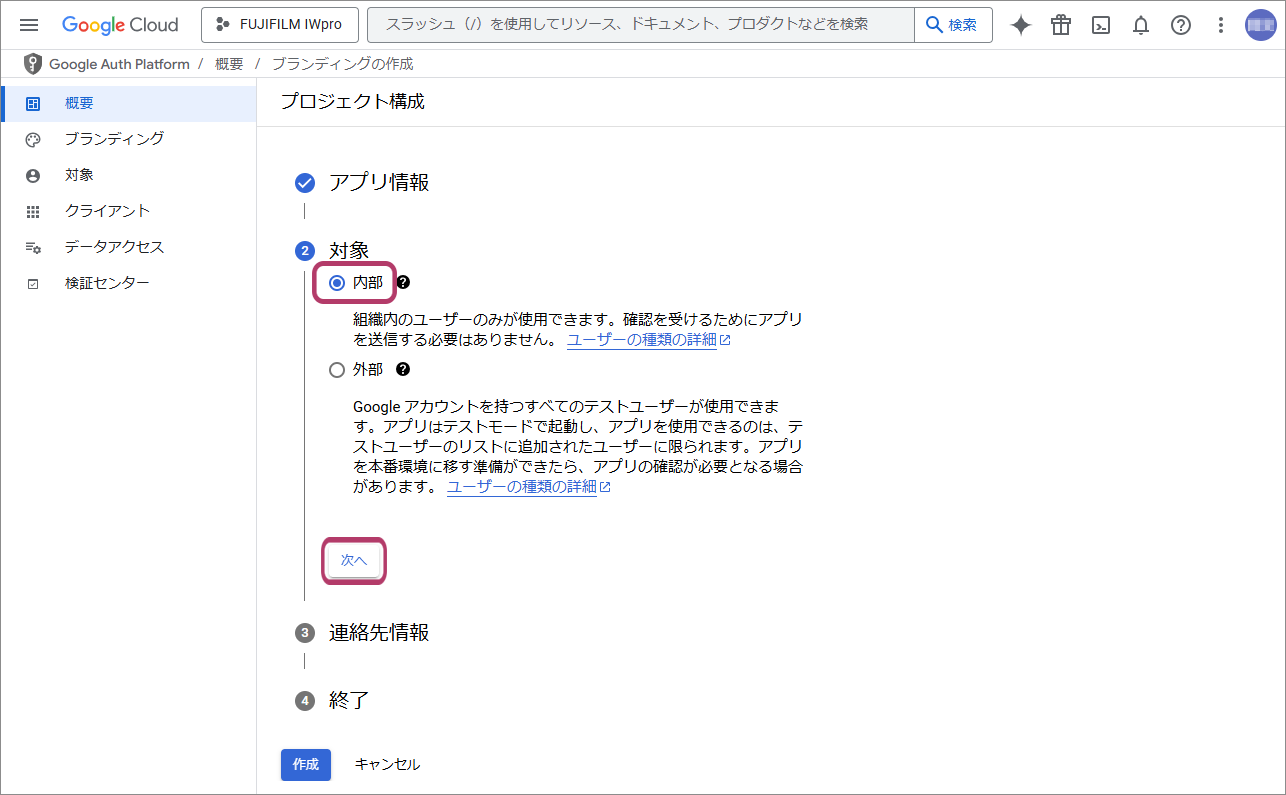This screenshot has width=1286, height=795.
Task: Open the hamburger navigation menu
Action: tap(29, 25)
